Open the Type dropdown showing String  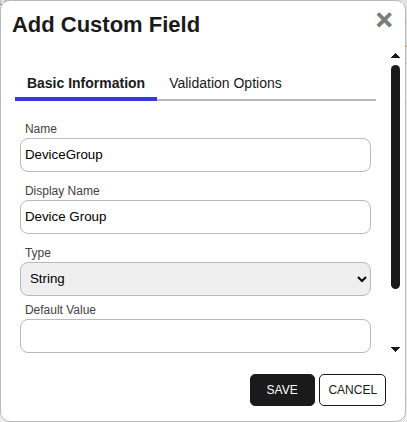coord(195,279)
